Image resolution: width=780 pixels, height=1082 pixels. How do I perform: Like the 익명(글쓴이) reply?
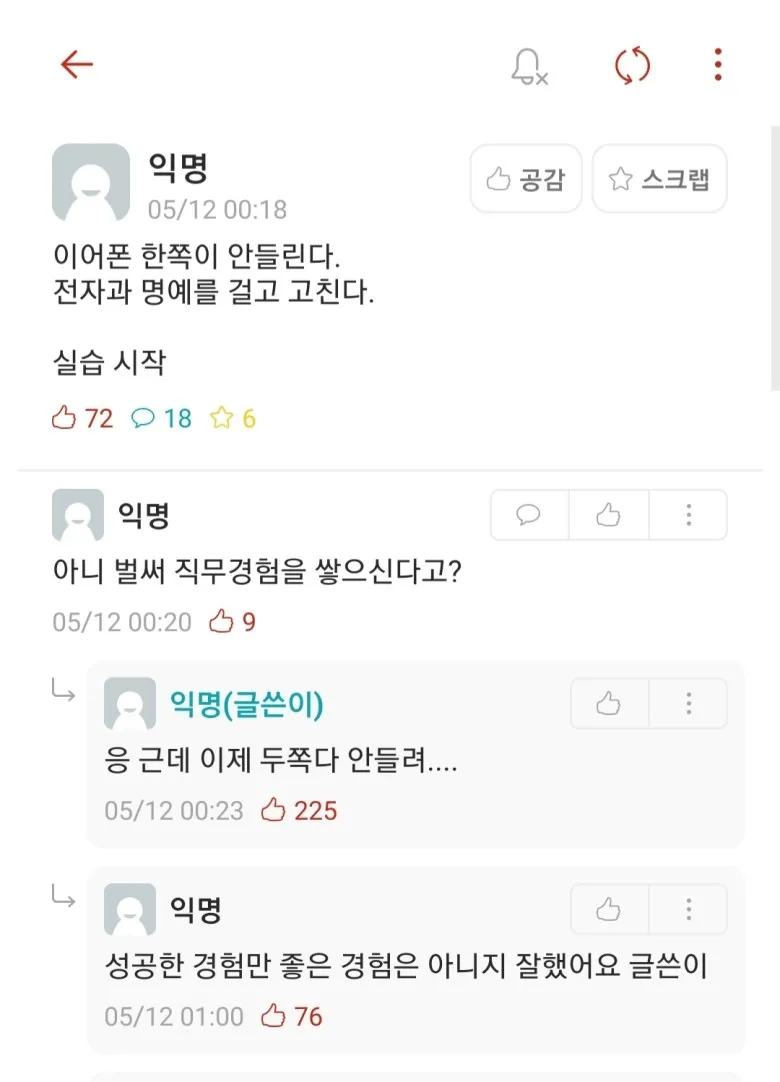[608, 704]
